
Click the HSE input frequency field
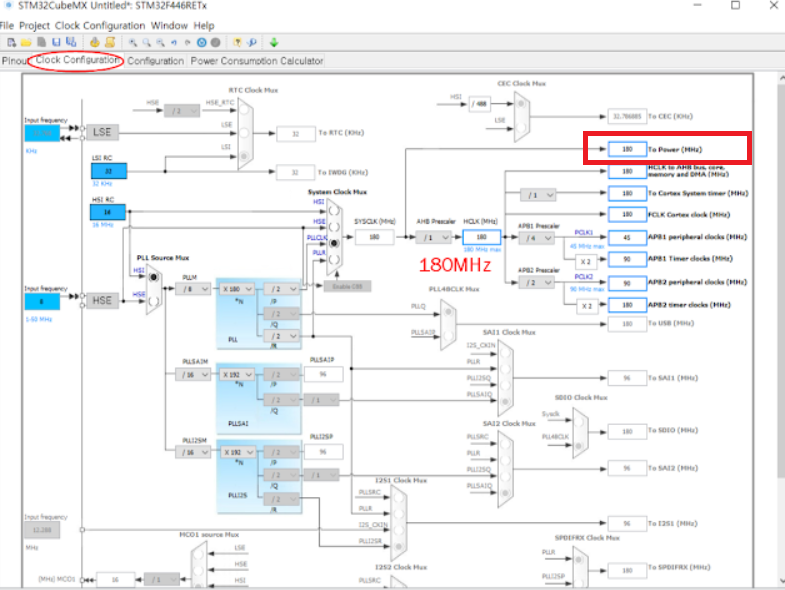pos(42,302)
